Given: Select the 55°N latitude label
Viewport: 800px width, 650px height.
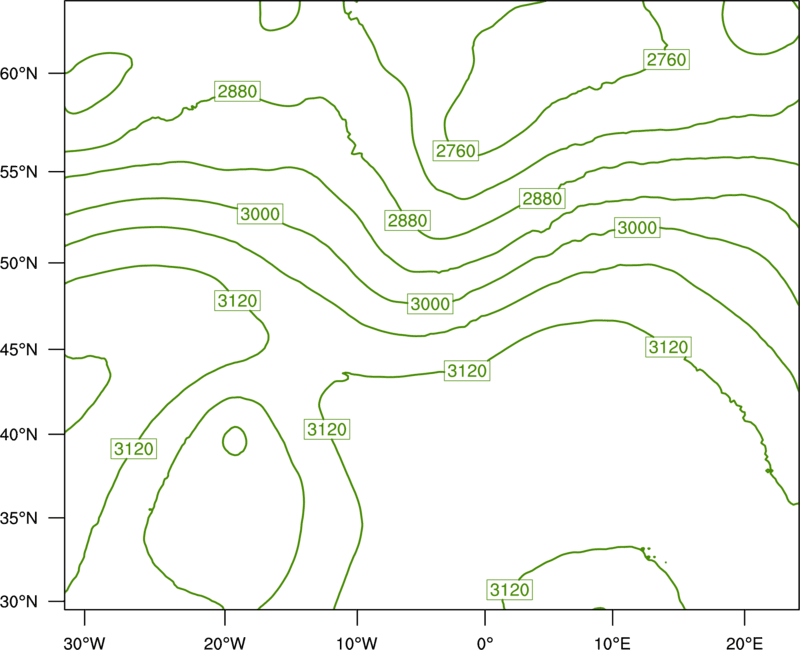Looking at the screenshot, I should point(19,172).
